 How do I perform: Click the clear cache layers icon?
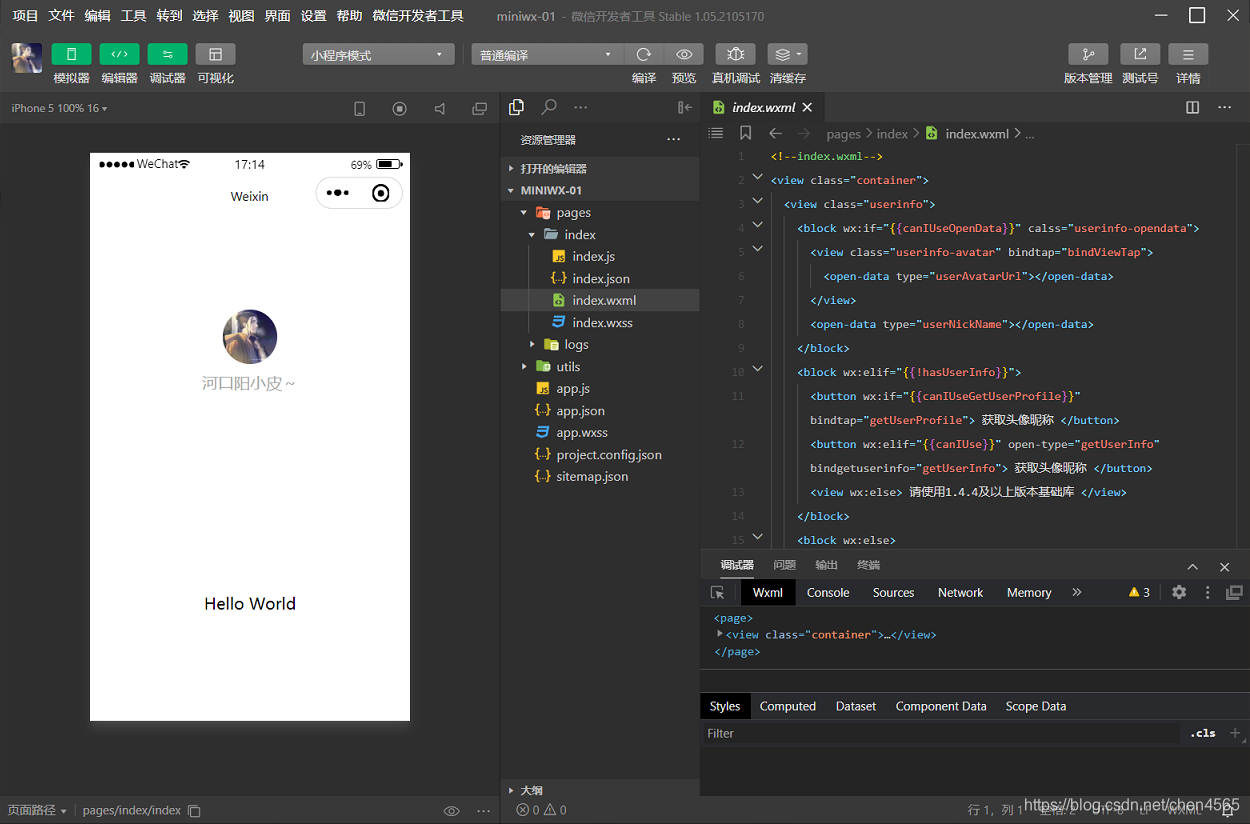pos(787,54)
